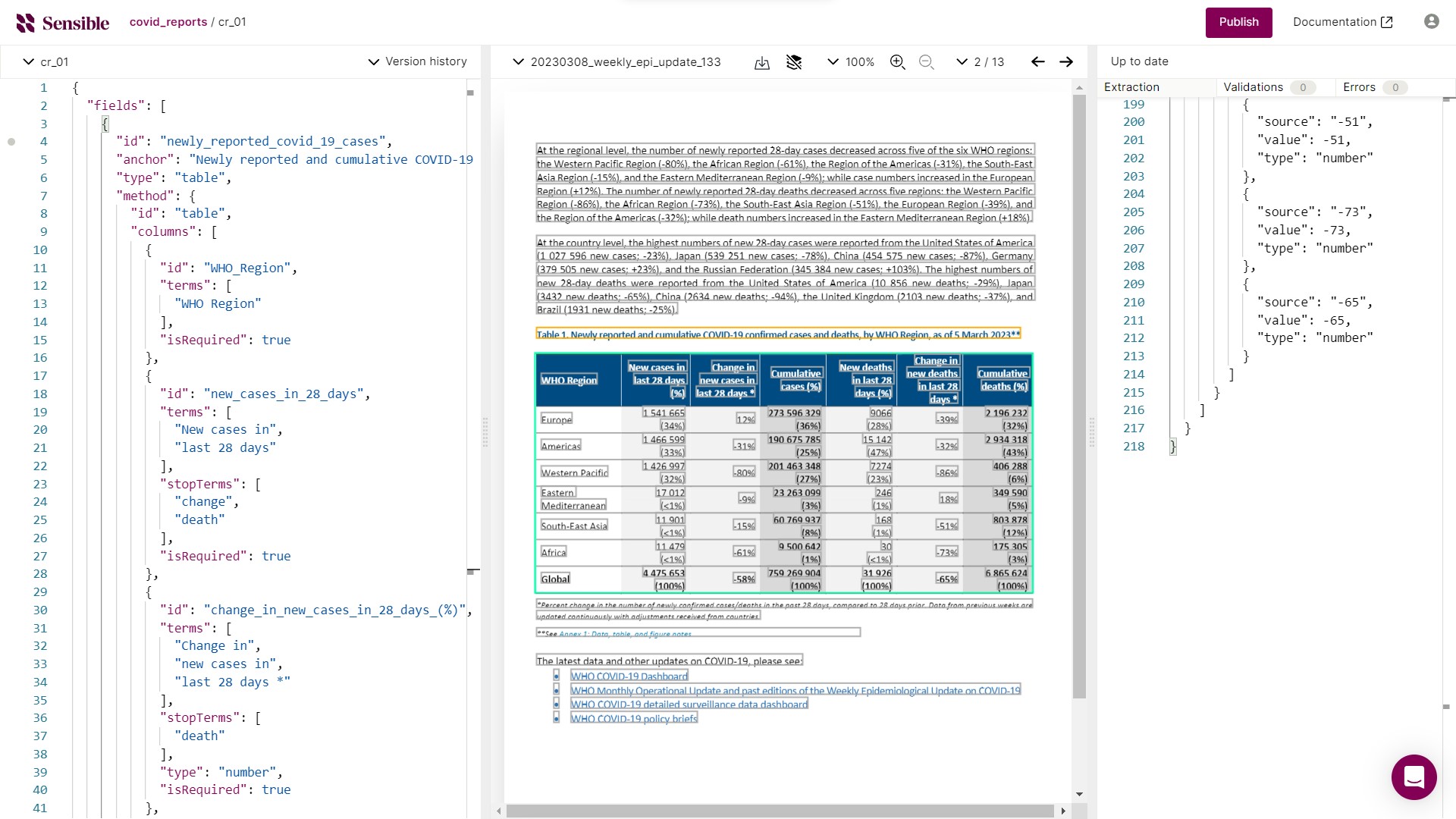Image resolution: width=1456 pixels, height=819 pixels.
Task: Go to next page arrow
Action: (1066, 62)
